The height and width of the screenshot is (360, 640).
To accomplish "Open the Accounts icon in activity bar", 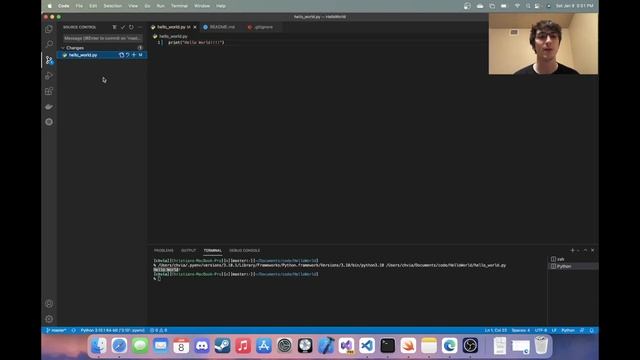I will pyautogui.click(x=49, y=304).
